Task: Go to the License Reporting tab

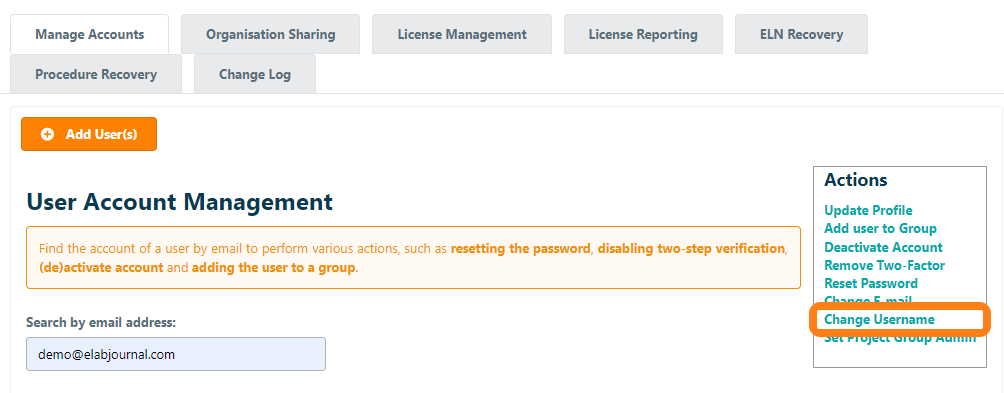Action: coord(643,34)
